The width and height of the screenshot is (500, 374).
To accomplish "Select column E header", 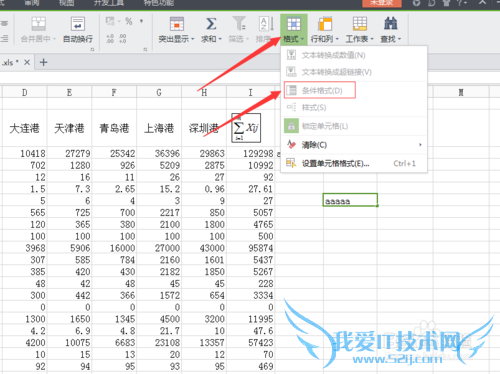I will coord(69,92).
